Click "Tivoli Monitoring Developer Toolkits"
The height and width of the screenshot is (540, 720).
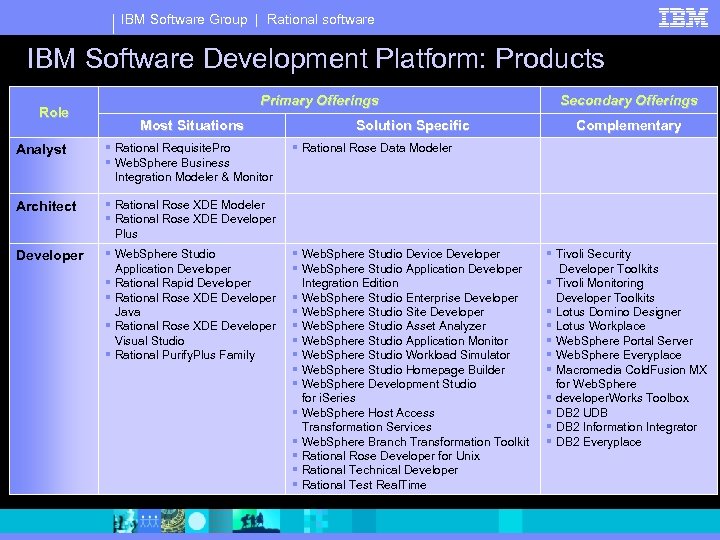click(x=605, y=290)
